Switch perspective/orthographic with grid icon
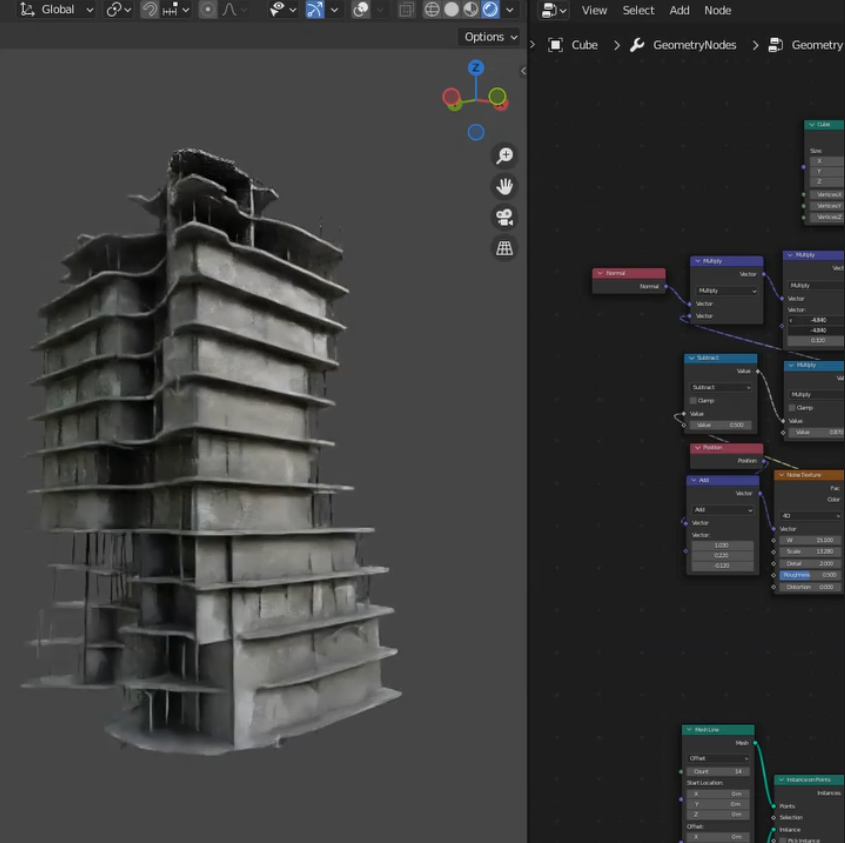 click(x=505, y=249)
